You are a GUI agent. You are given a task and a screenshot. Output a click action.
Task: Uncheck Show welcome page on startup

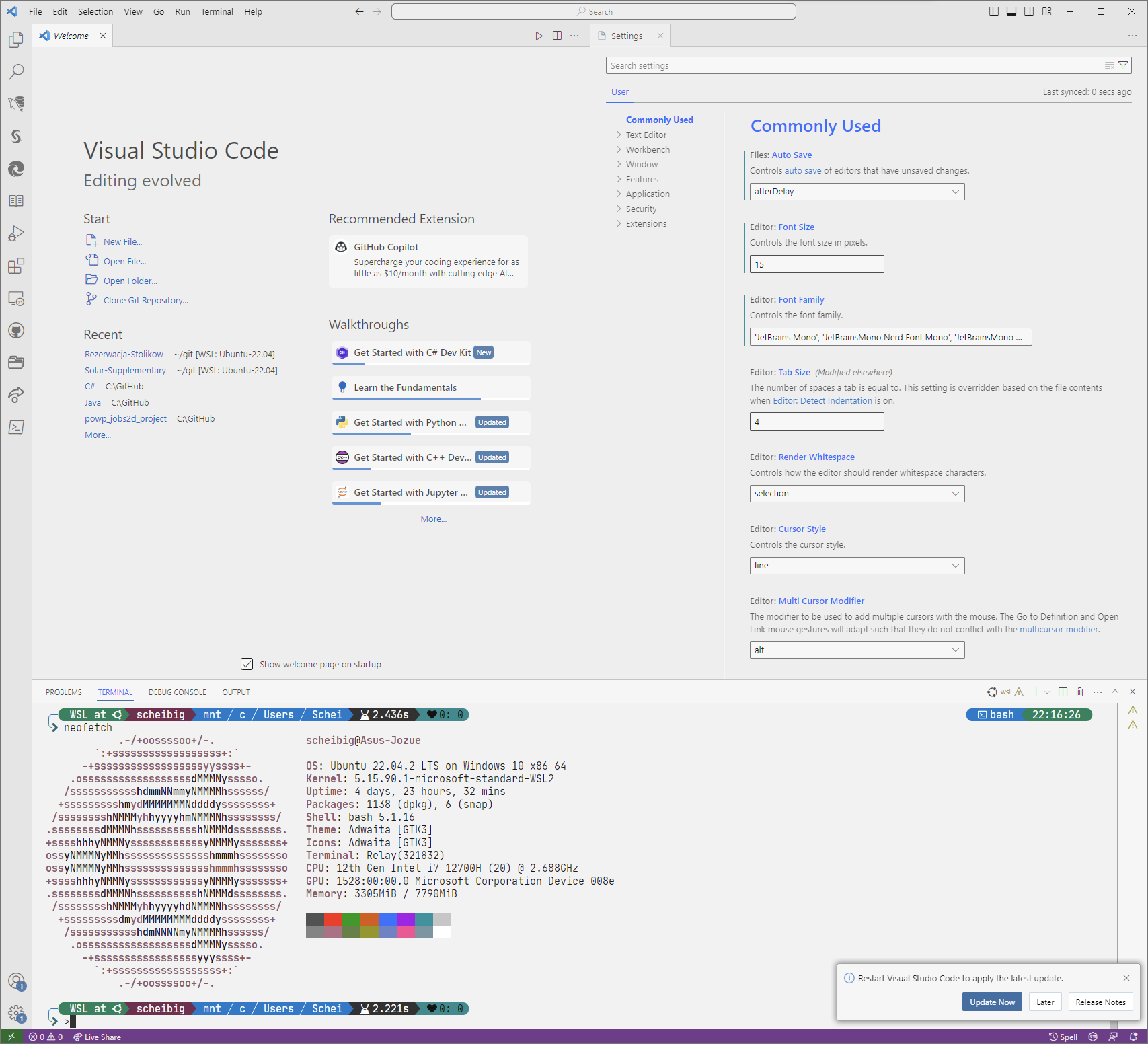pos(247,664)
